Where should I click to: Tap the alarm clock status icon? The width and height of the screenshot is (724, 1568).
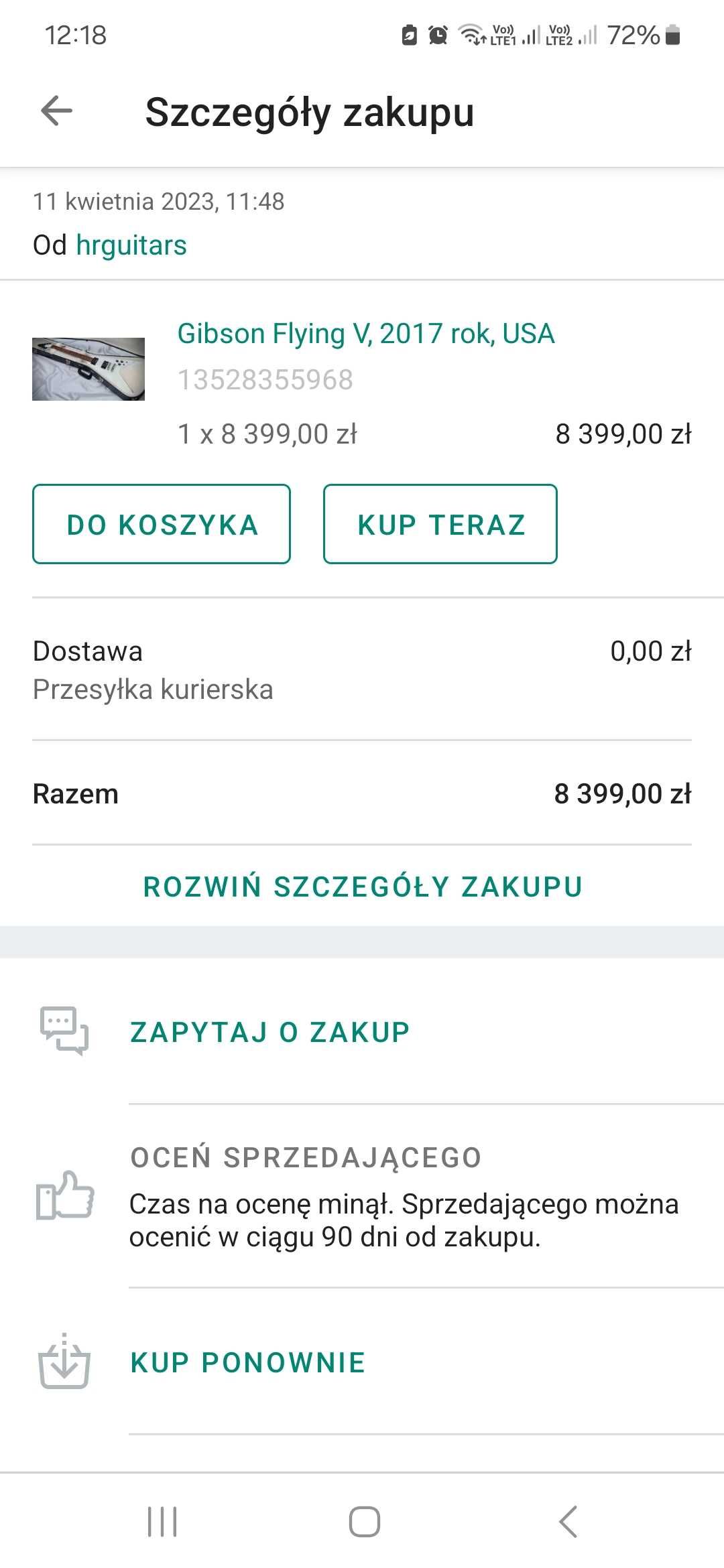coord(438,35)
